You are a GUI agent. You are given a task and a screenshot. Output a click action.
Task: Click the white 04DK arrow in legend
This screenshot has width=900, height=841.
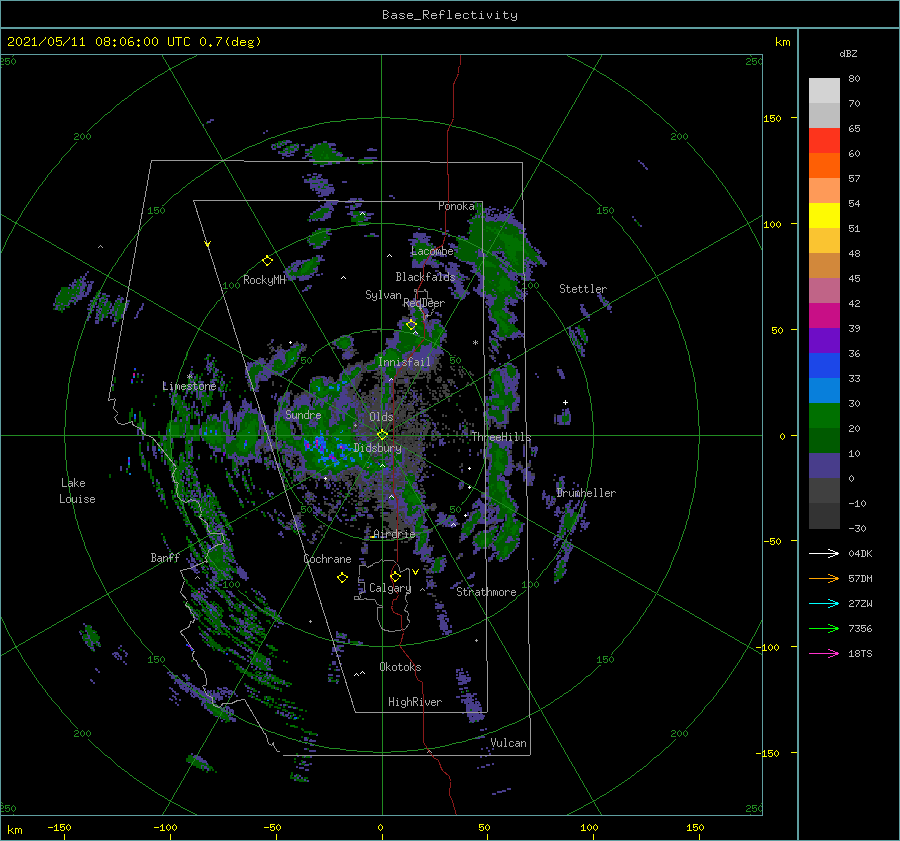click(824, 553)
